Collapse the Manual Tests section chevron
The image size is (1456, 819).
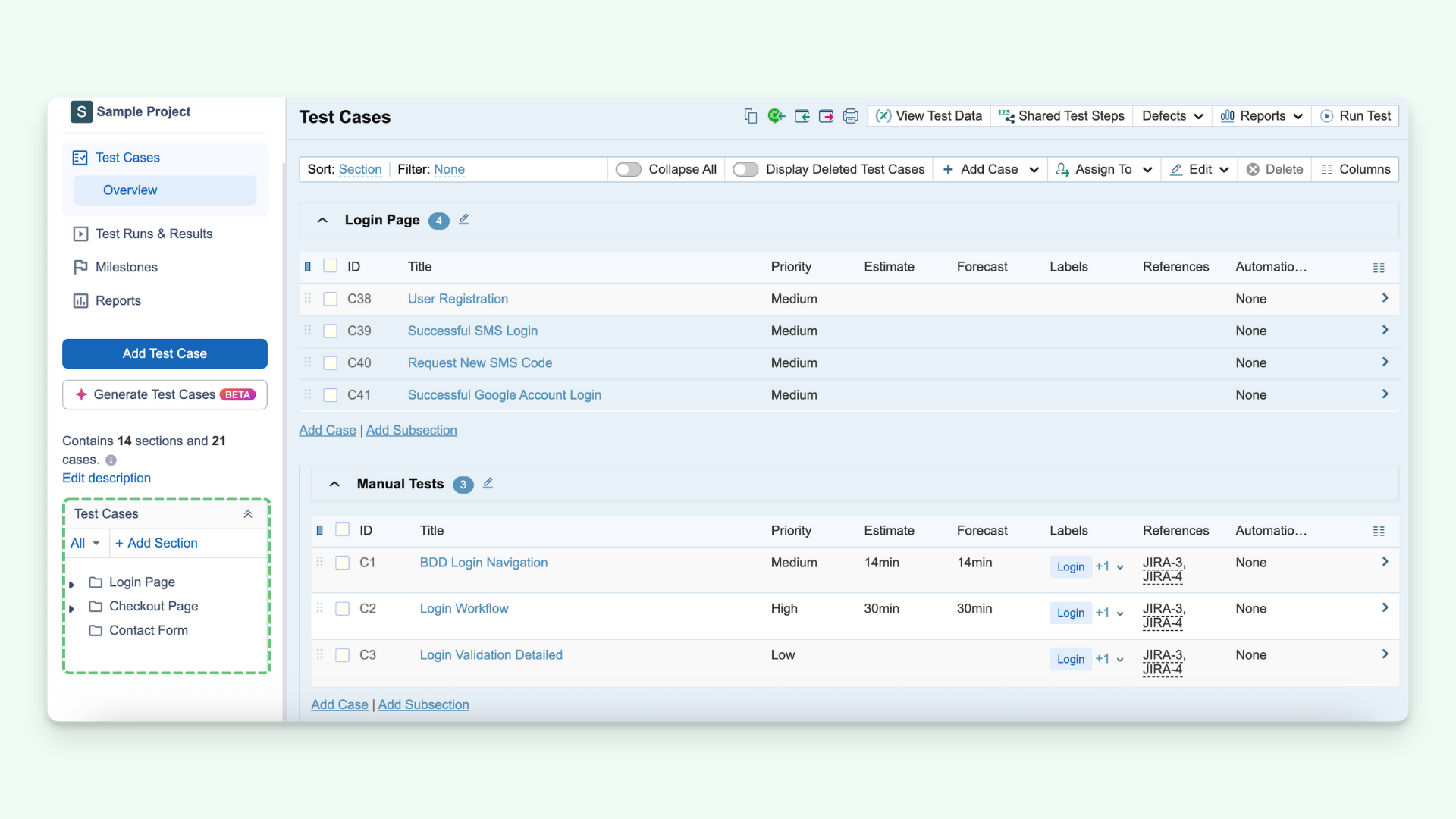[334, 484]
